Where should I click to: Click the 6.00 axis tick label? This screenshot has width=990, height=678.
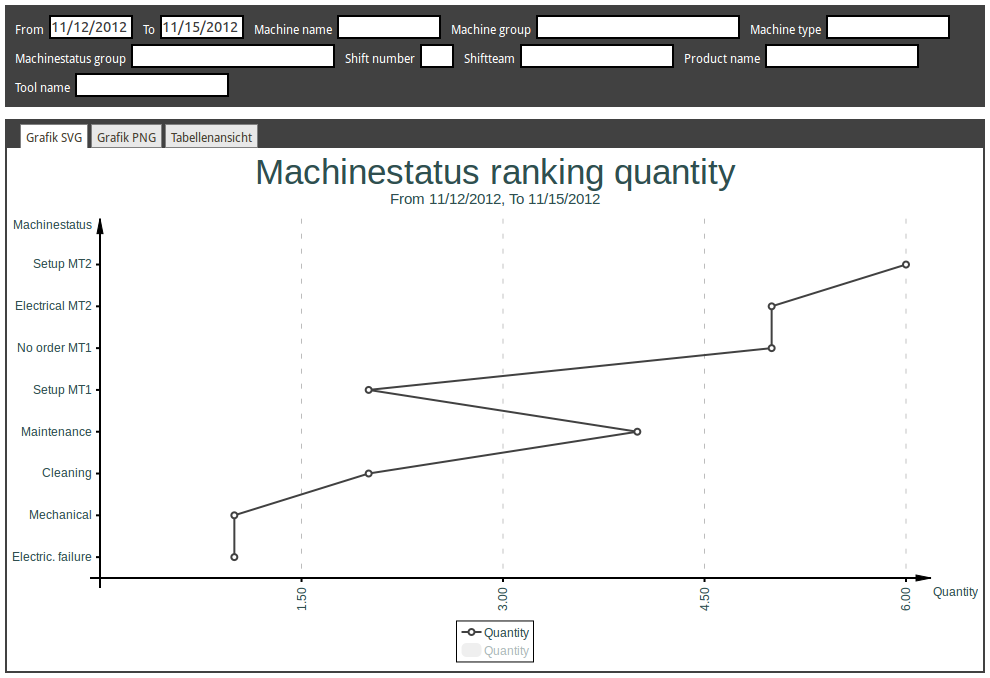pyautogui.click(x=906, y=598)
